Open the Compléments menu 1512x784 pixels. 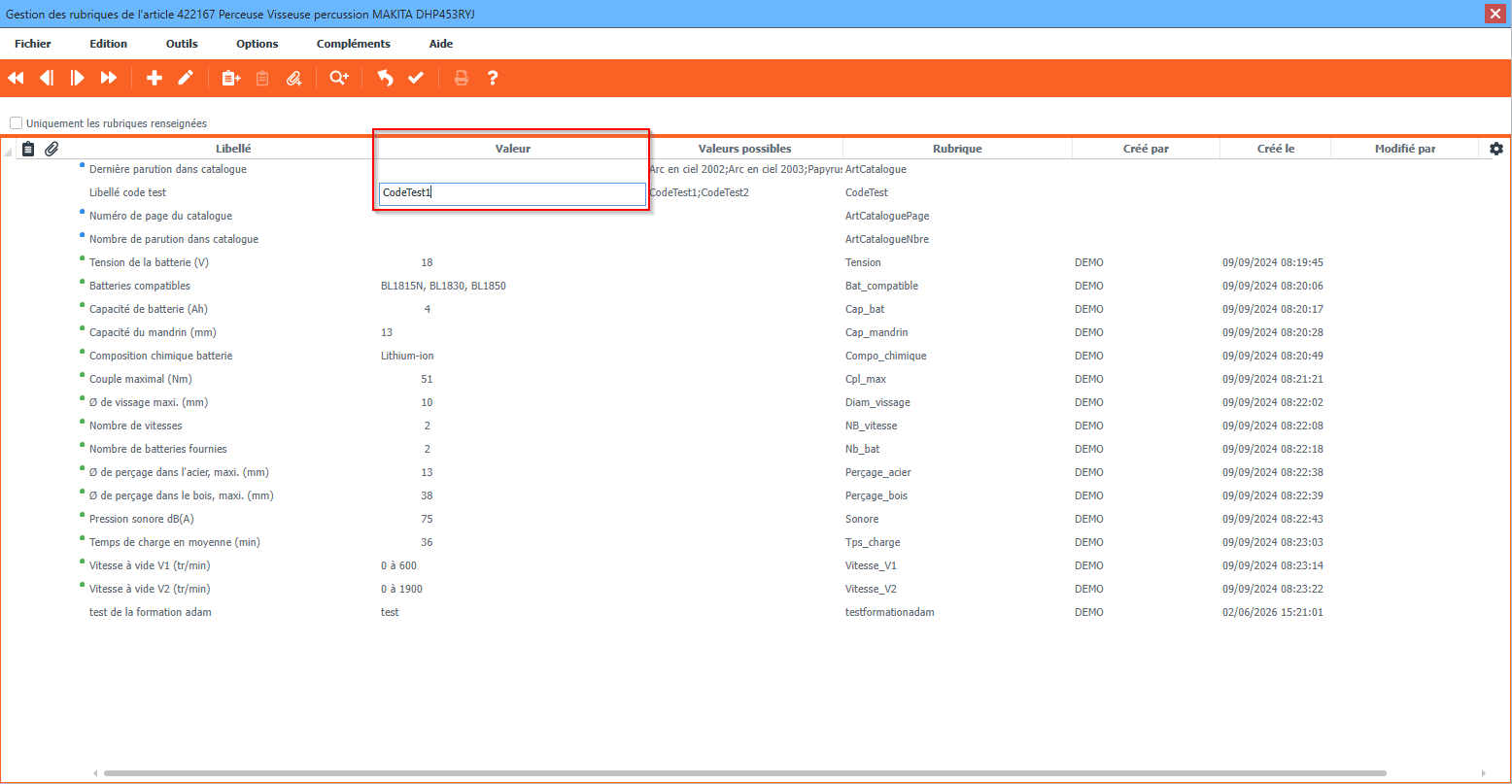click(354, 44)
